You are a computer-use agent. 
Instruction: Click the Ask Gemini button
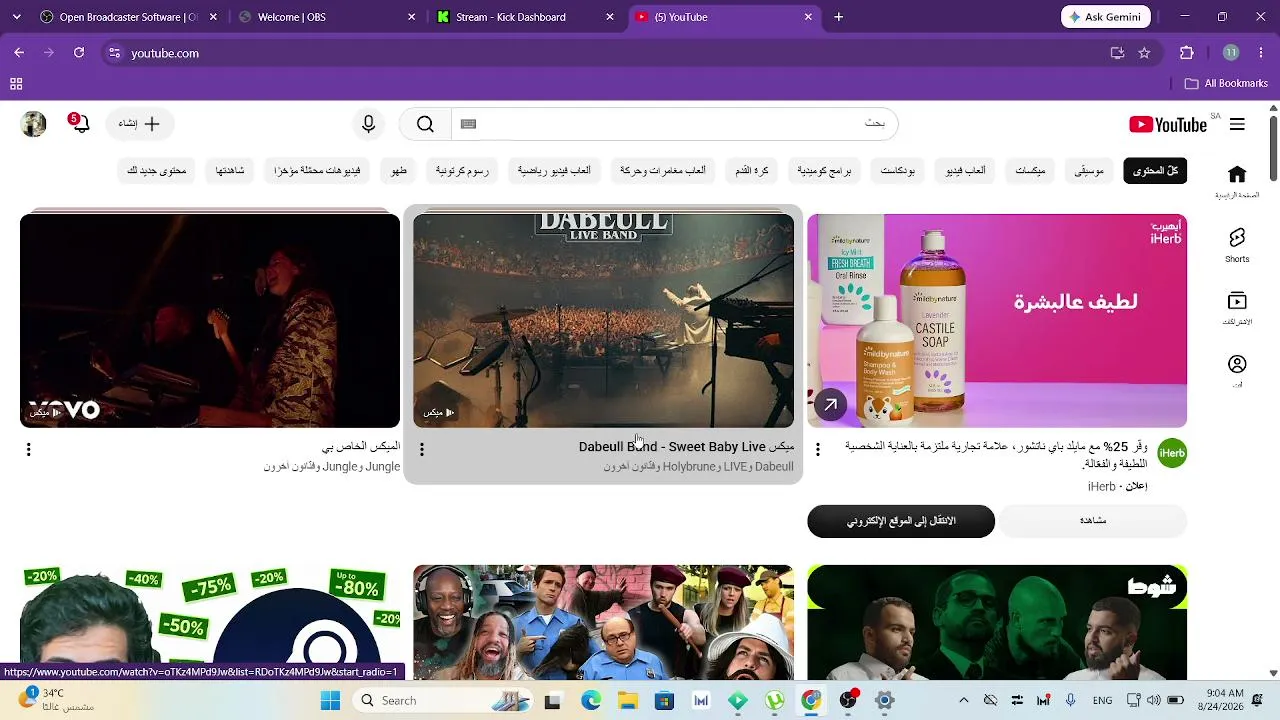(x=1106, y=17)
